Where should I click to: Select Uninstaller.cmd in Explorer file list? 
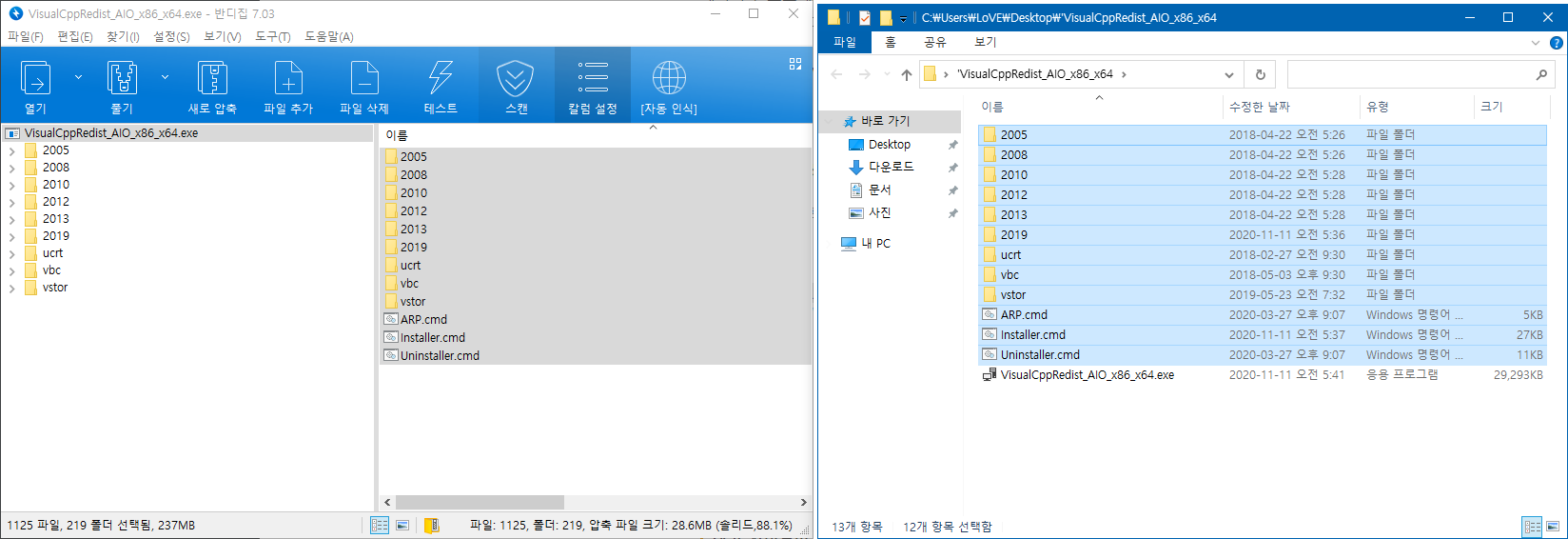pyautogui.click(x=1263, y=355)
